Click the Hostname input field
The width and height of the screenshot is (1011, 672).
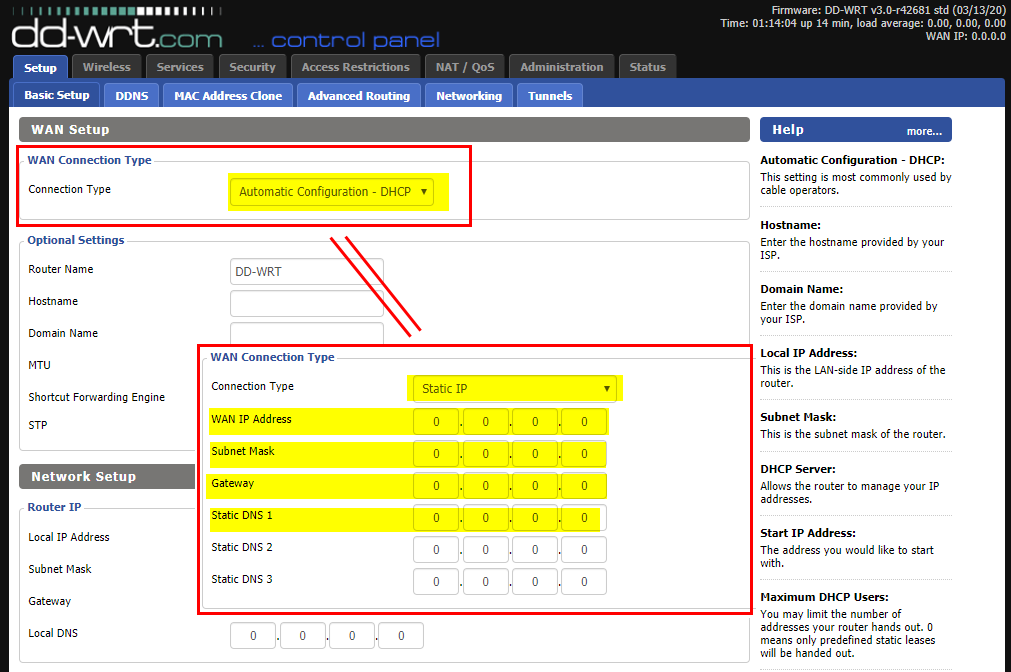(x=307, y=303)
